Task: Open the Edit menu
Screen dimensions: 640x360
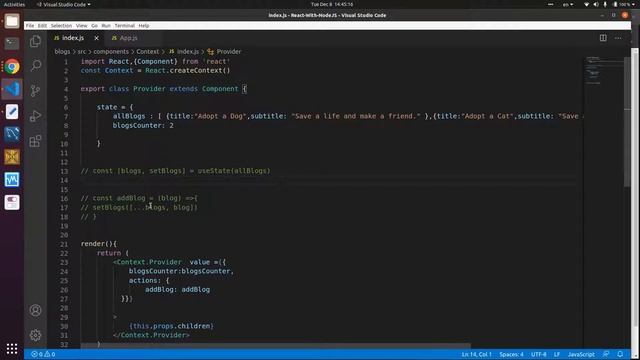Action: [42, 25]
